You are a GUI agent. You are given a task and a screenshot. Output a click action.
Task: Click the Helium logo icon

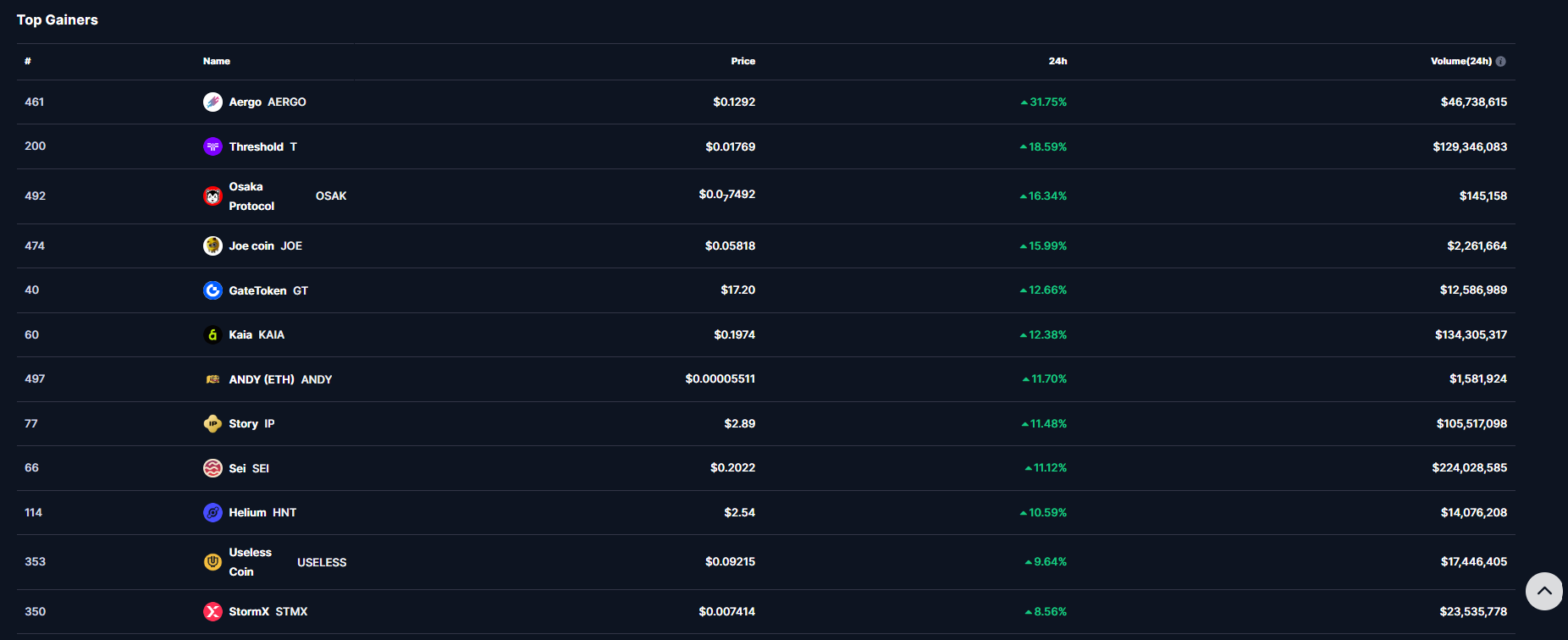click(213, 513)
